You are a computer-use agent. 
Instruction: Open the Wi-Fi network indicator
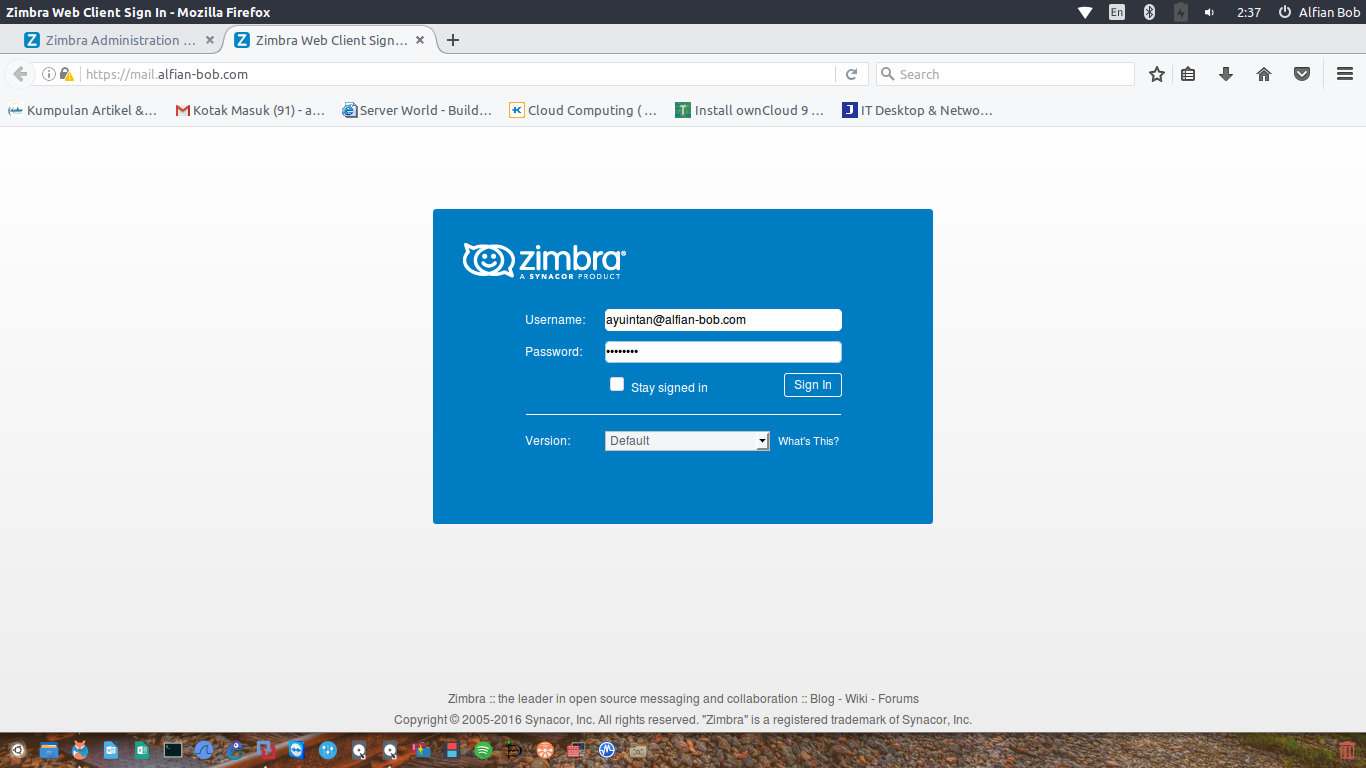tap(1085, 12)
